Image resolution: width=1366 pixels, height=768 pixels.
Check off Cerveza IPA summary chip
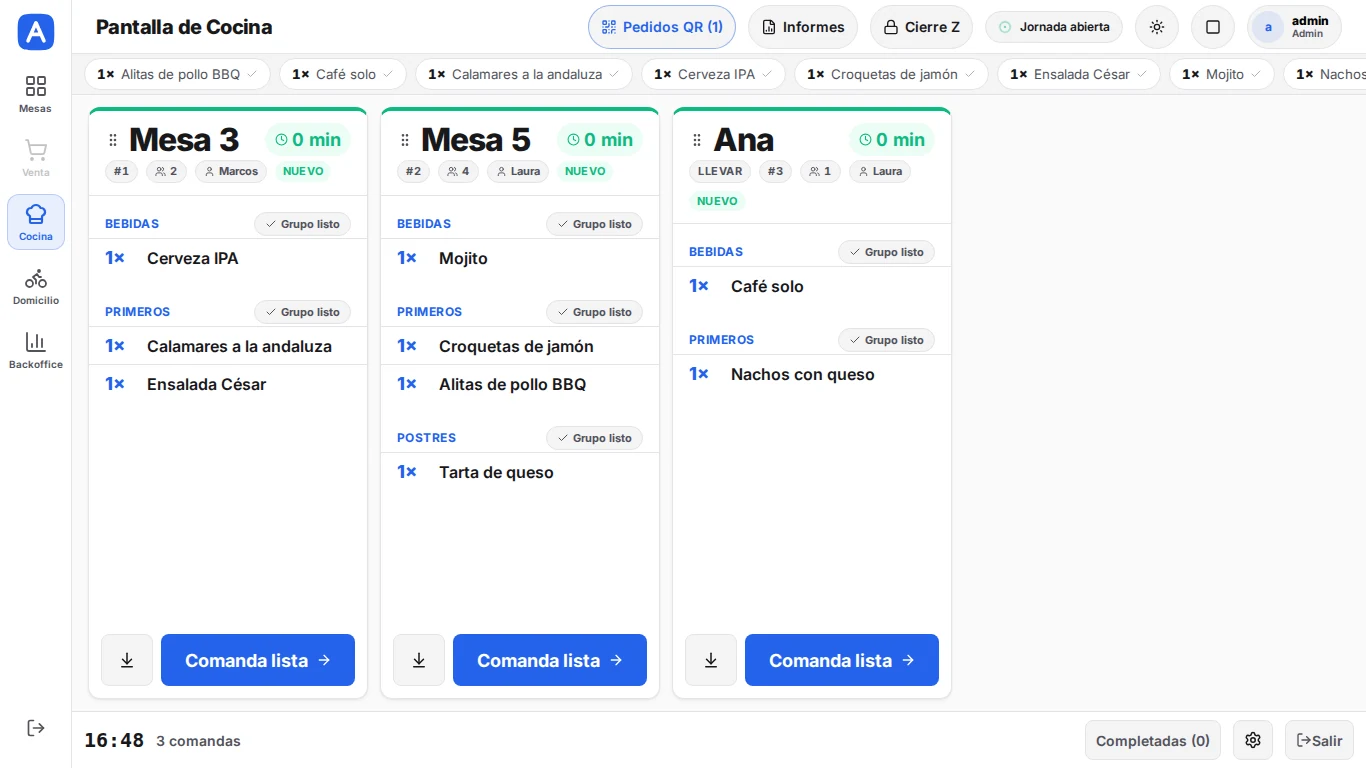click(x=713, y=74)
